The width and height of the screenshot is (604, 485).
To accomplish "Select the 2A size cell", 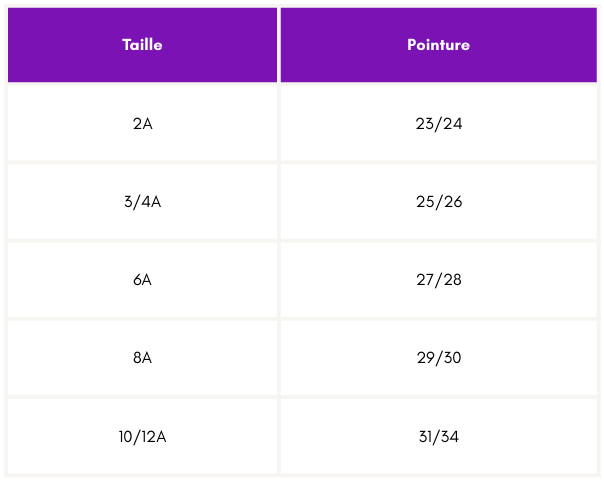I will (142, 124).
